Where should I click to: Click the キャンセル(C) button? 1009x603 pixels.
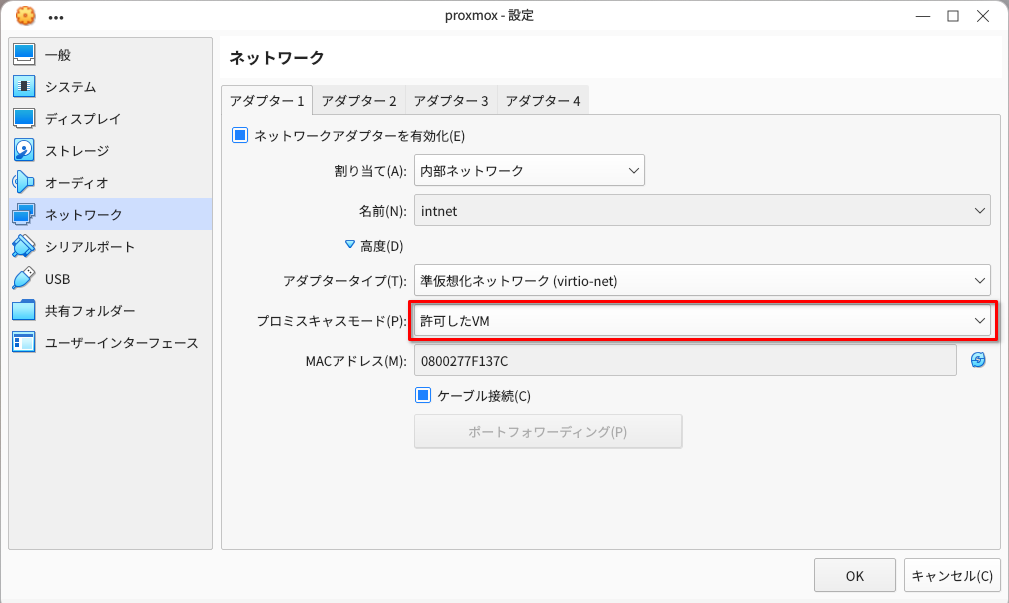(952, 575)
